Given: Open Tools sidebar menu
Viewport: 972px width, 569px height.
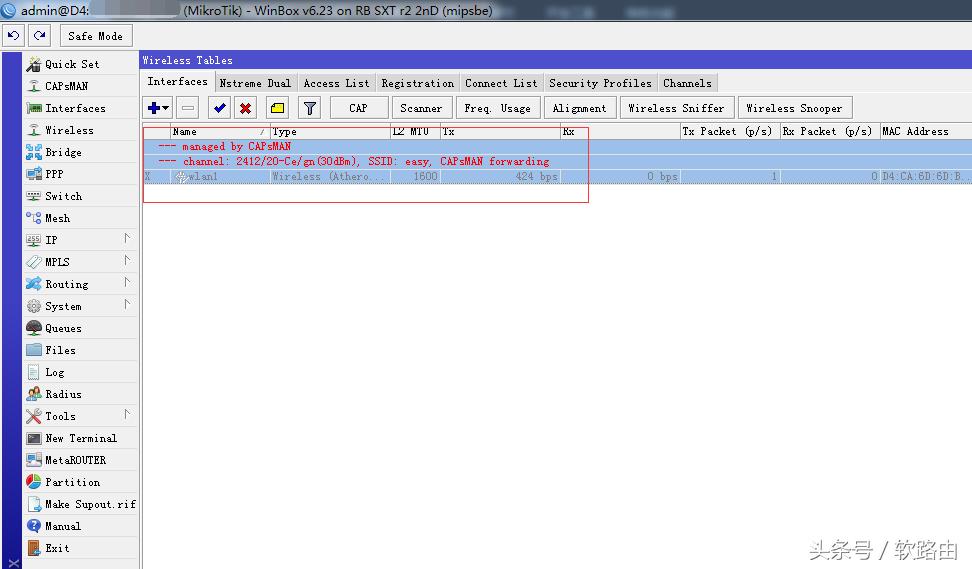Looking at the screenshot, I should [x=81, y=416].
